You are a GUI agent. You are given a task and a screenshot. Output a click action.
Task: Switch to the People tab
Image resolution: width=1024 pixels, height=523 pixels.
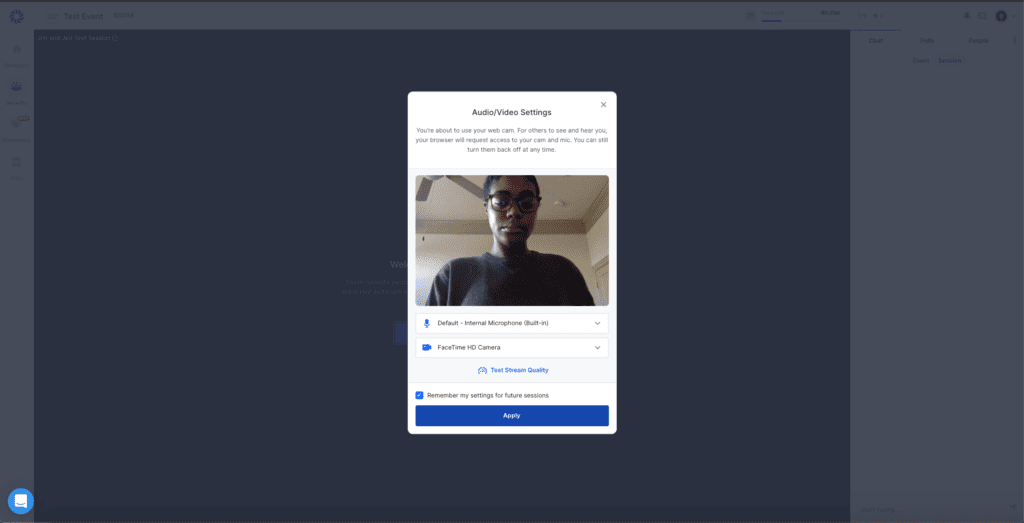tap(978, 40)
